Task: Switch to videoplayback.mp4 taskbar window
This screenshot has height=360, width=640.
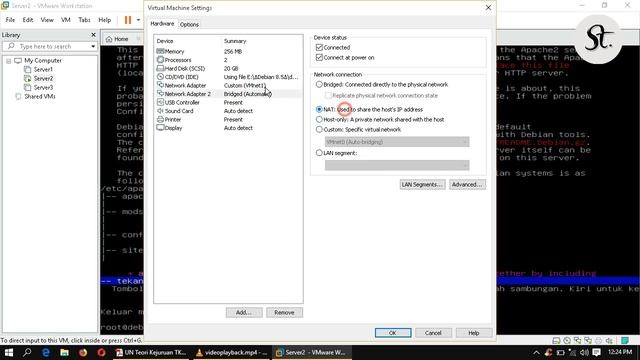Action: click(231, 352)
